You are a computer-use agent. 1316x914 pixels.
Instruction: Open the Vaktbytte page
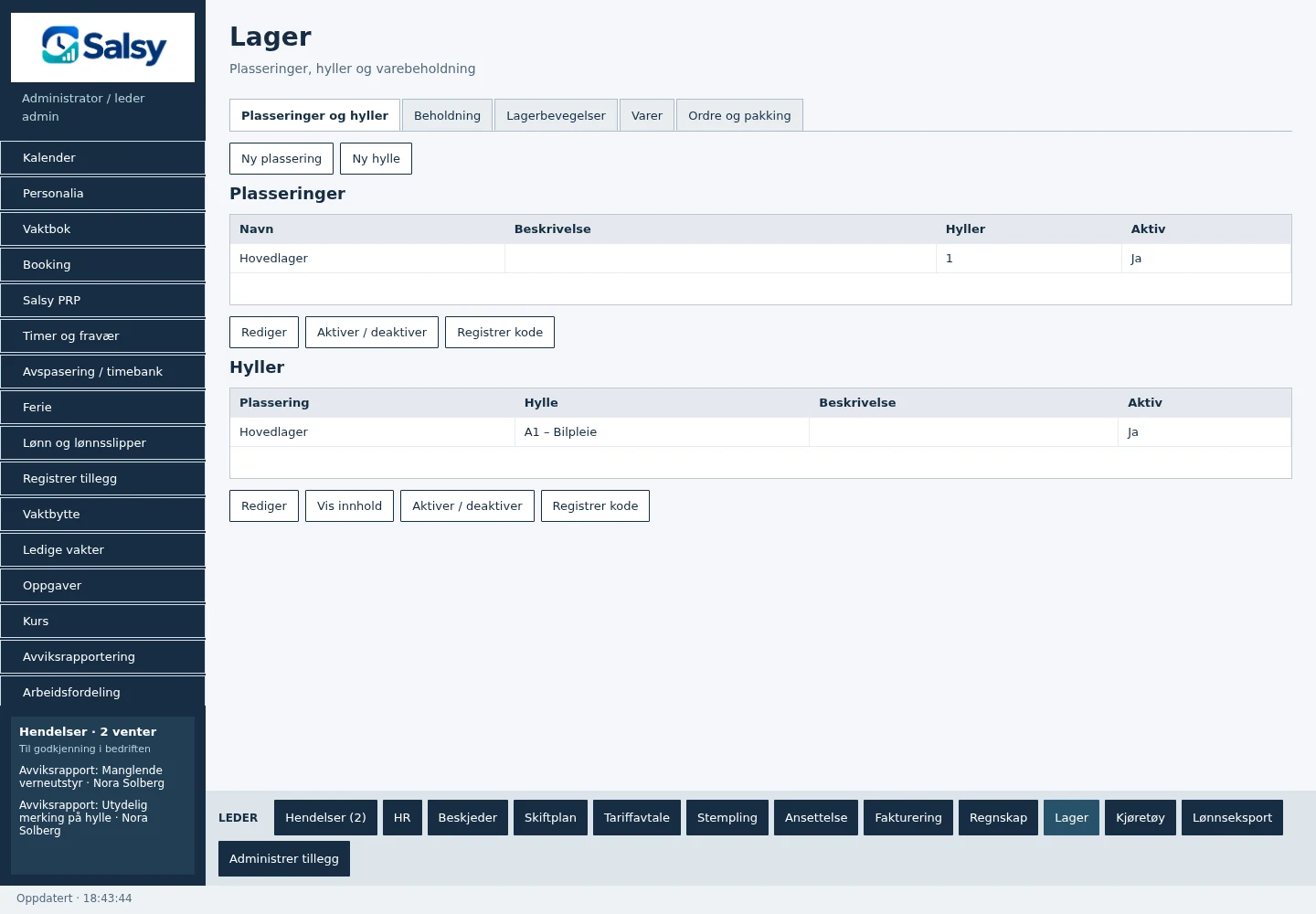point(102,514)
